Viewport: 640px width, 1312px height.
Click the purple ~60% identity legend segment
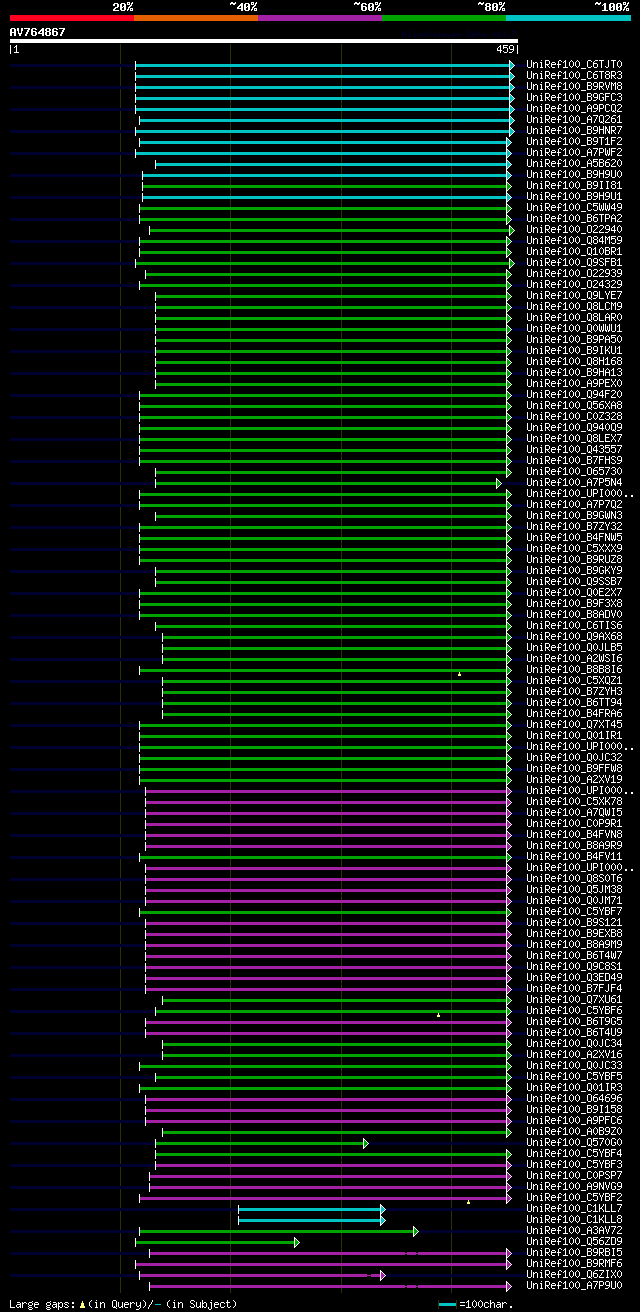coord(320,18)
